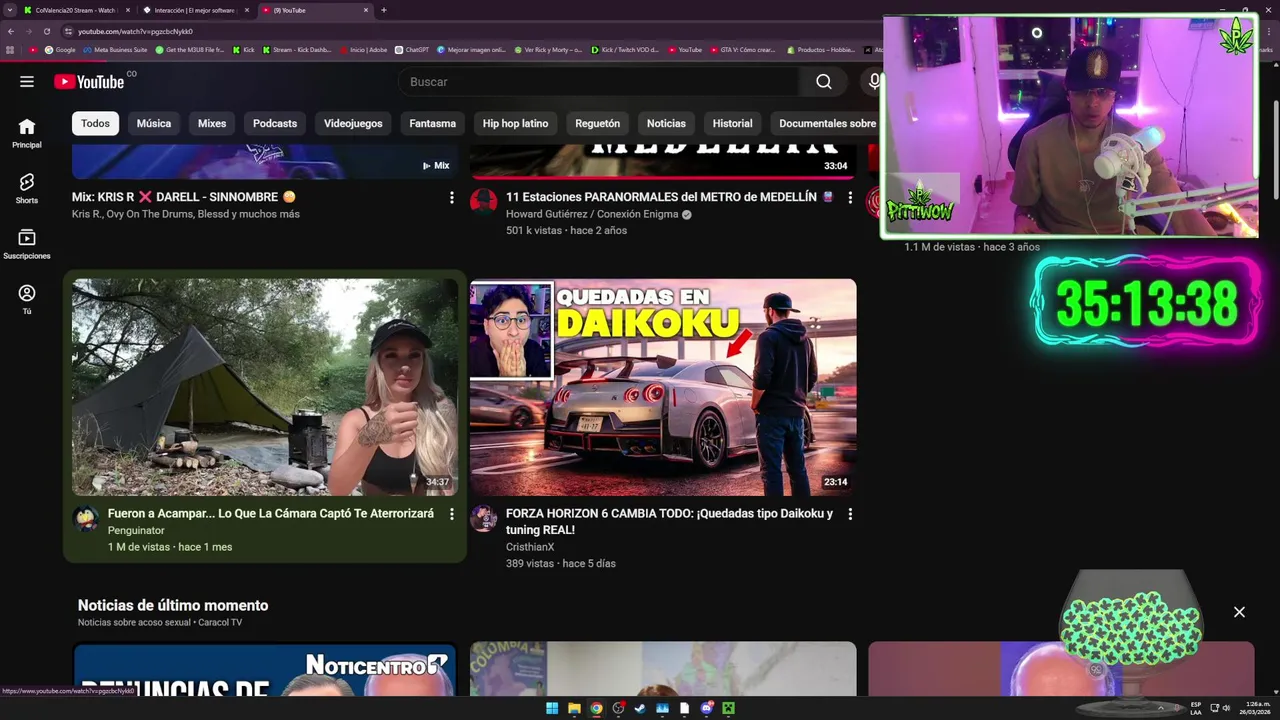Open Chrome tab search dropdown arrow
Image resolution: width=1280 pixels, height=720 pixels.
click(x=9, y=10)
